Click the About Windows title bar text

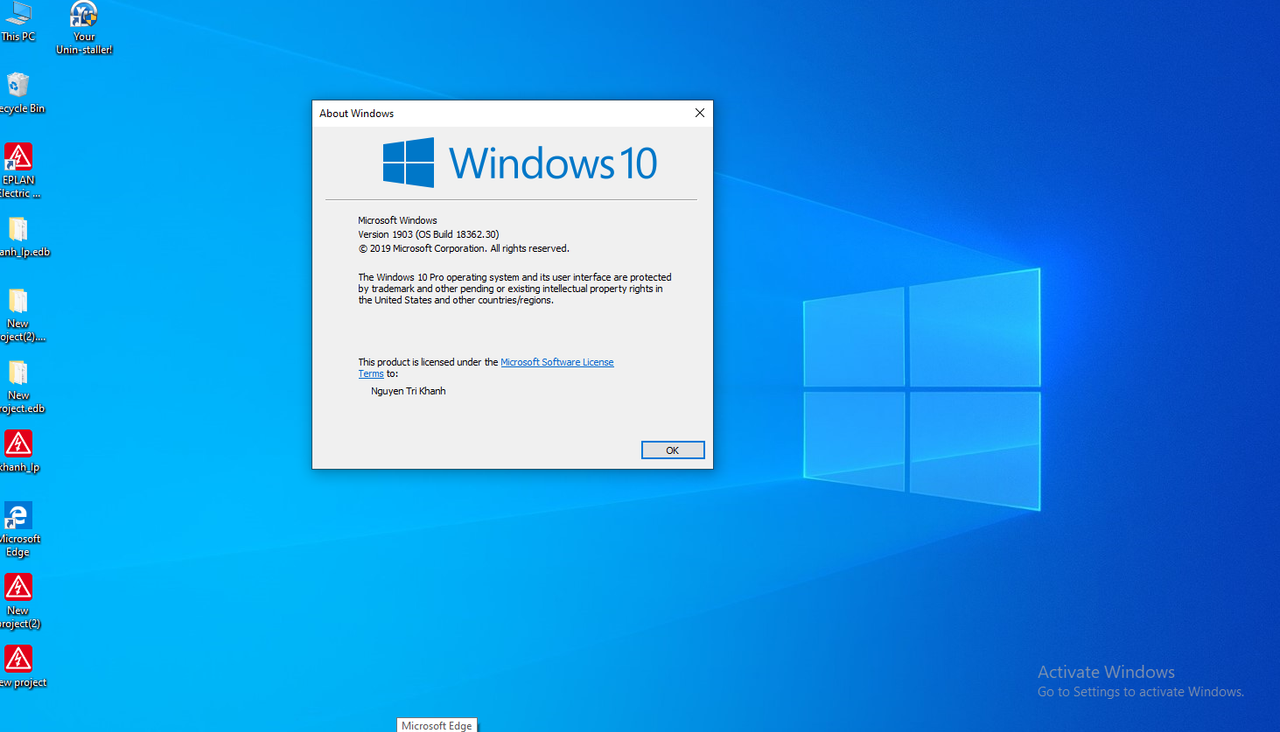tap(357, 113)
